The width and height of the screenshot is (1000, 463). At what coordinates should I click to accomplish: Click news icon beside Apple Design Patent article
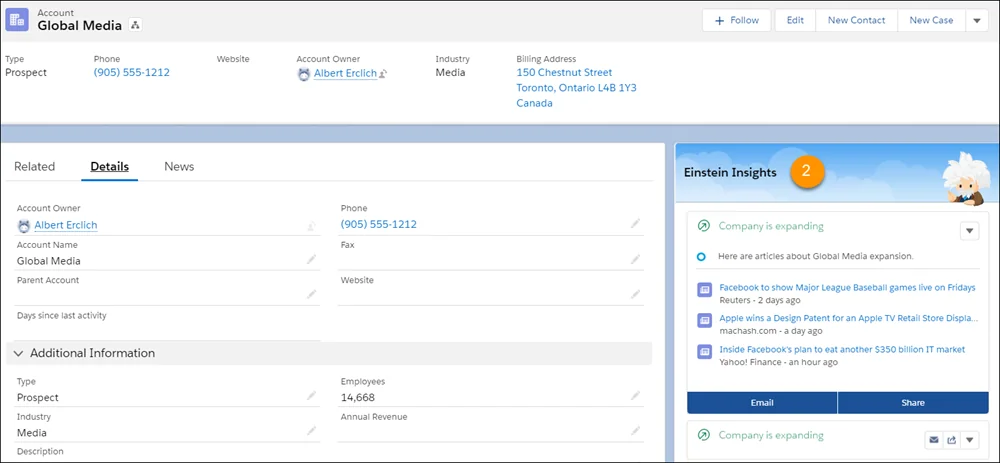[x=704, y=320]
